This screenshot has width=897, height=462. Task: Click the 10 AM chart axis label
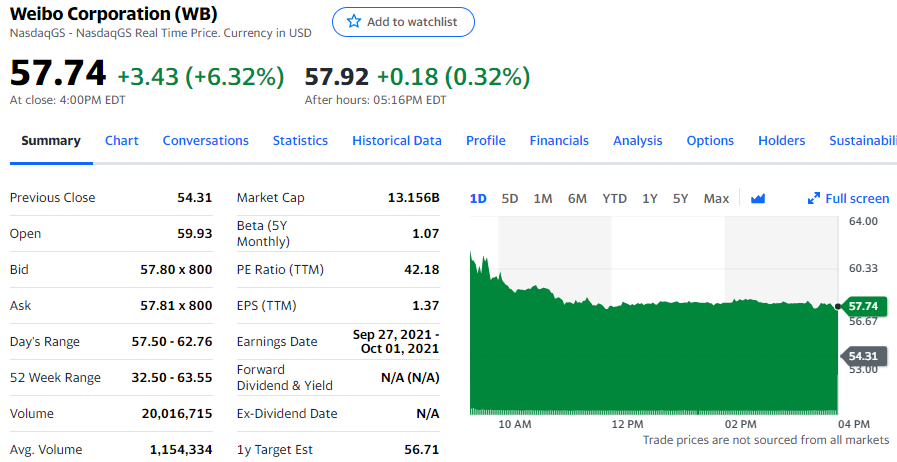[514, 424]
